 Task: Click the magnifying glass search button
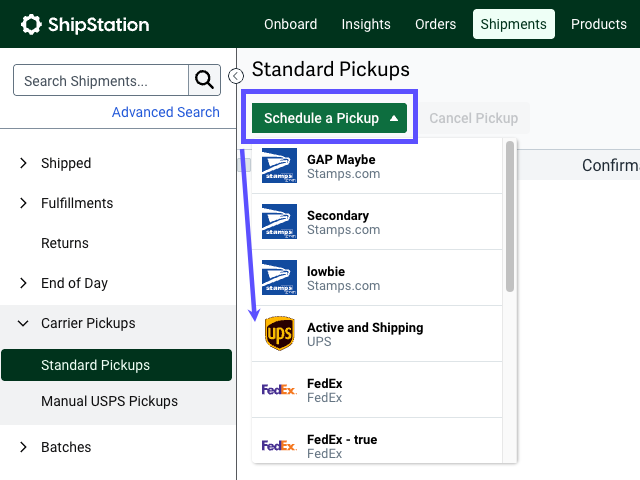point(204,80)
